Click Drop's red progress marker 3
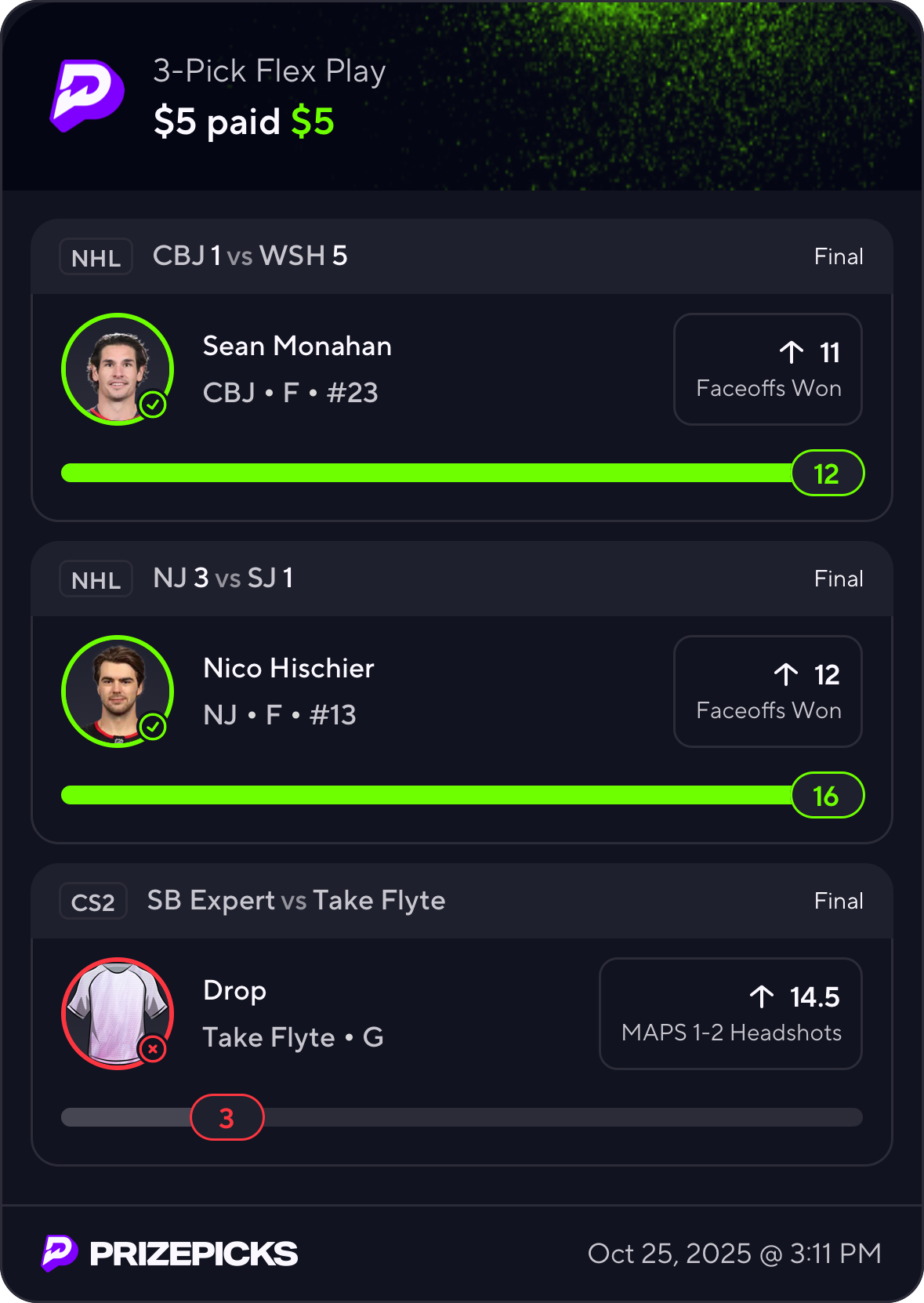This screenshot has height=1303, width=924. [226, 1118]
